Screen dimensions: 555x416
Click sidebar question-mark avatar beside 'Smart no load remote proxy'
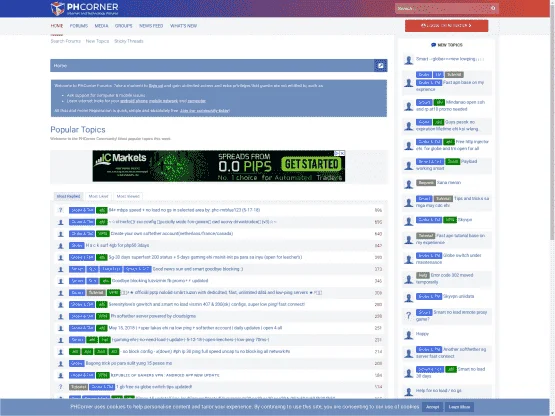[409, 315]
